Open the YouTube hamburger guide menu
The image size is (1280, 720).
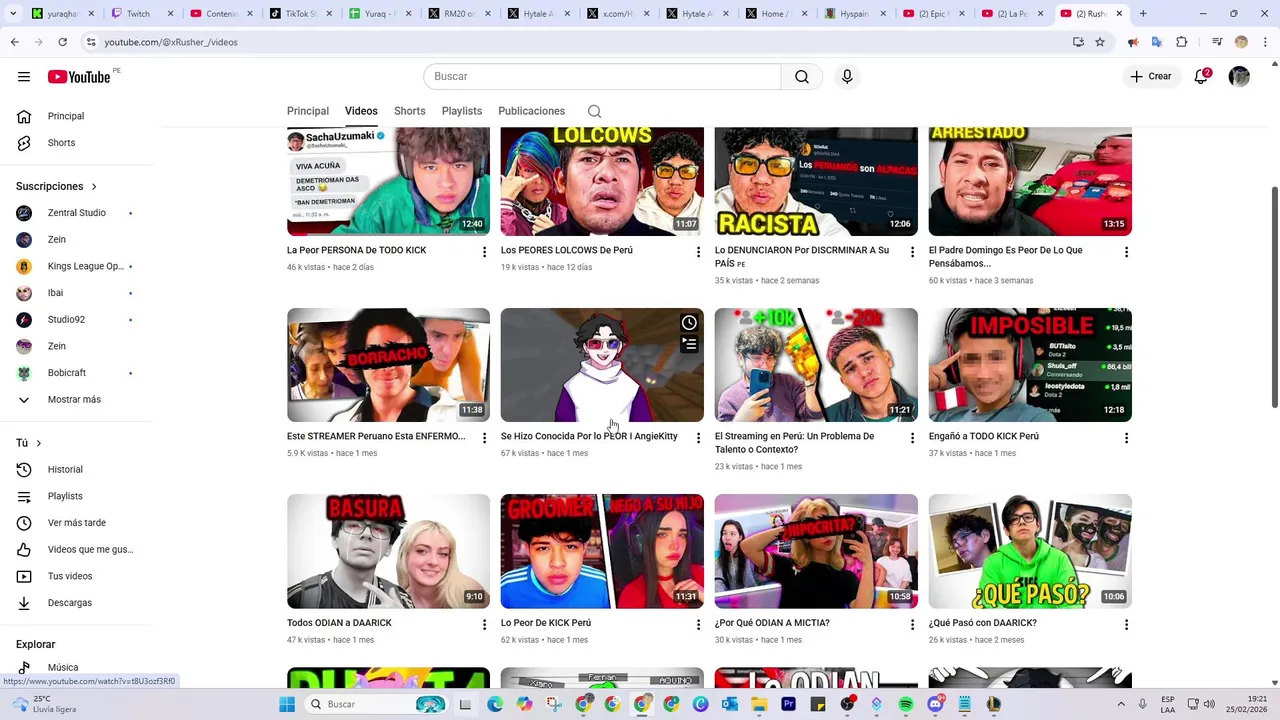24,77
